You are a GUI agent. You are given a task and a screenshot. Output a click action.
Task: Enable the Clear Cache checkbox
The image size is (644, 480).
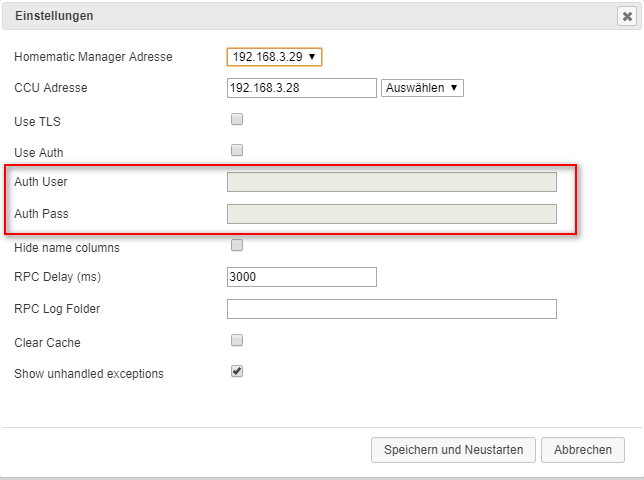(x=237, y=340)
